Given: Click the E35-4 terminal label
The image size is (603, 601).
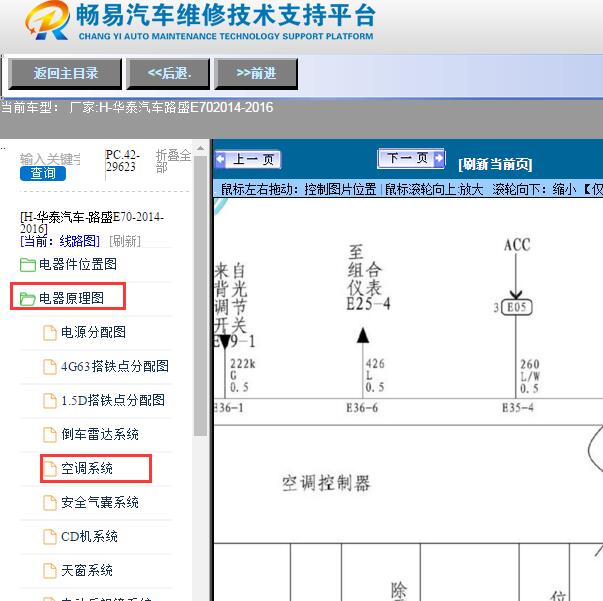Looking at the screenshot, I should click(518, 408).
